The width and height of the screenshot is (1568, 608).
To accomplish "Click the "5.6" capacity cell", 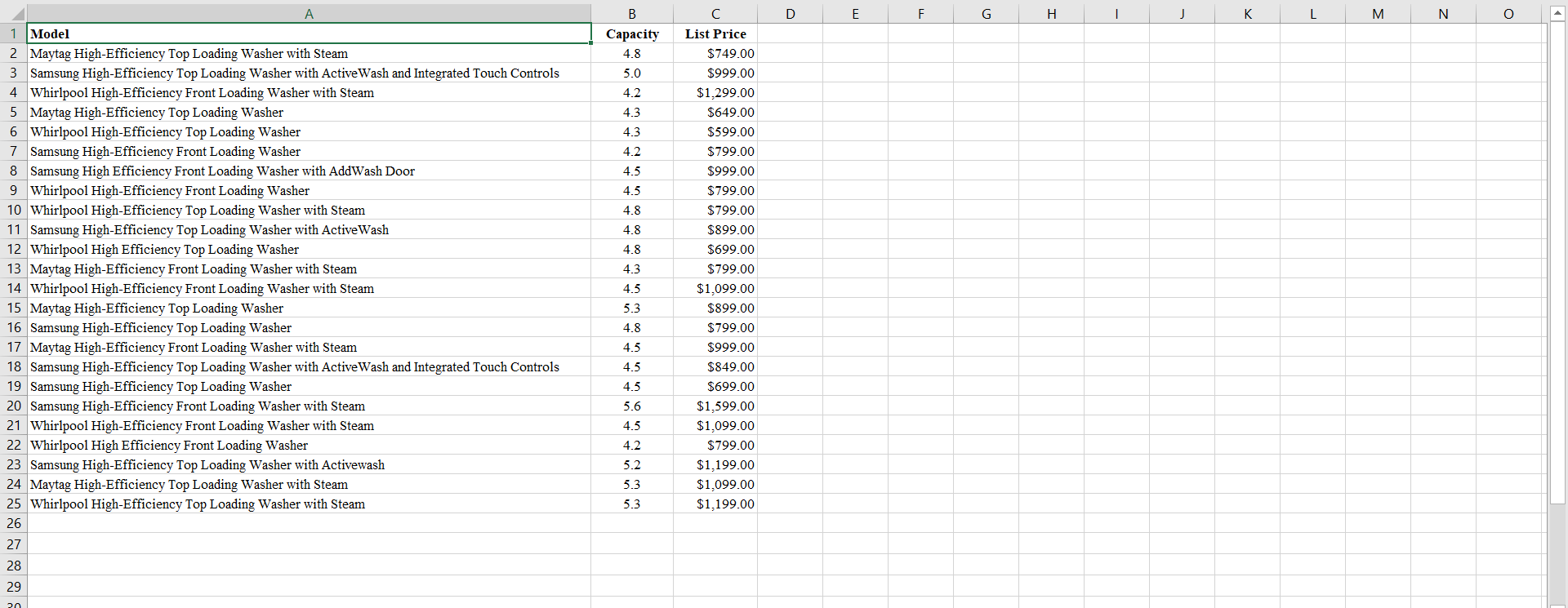I will (x=632, y=406).
